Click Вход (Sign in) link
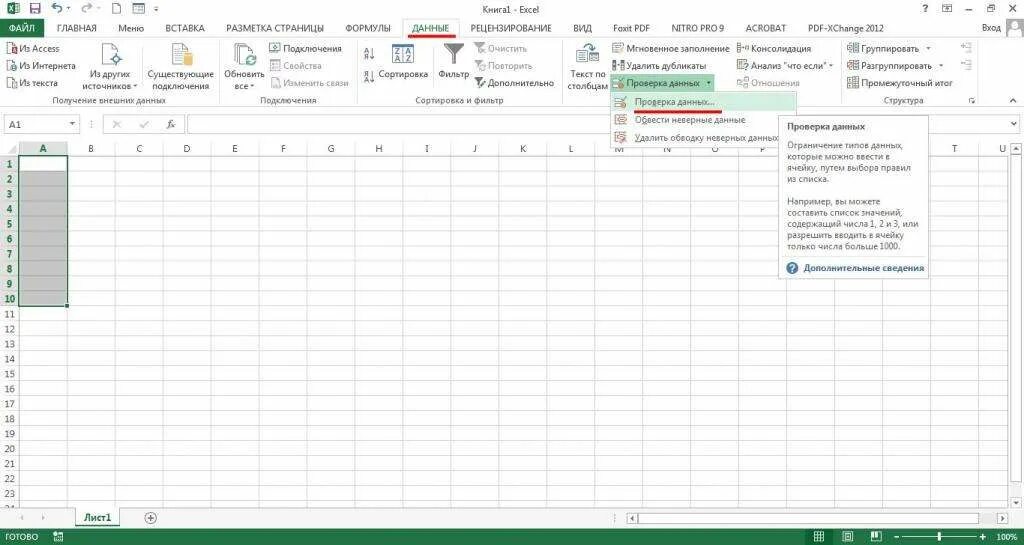 [991, 28]
